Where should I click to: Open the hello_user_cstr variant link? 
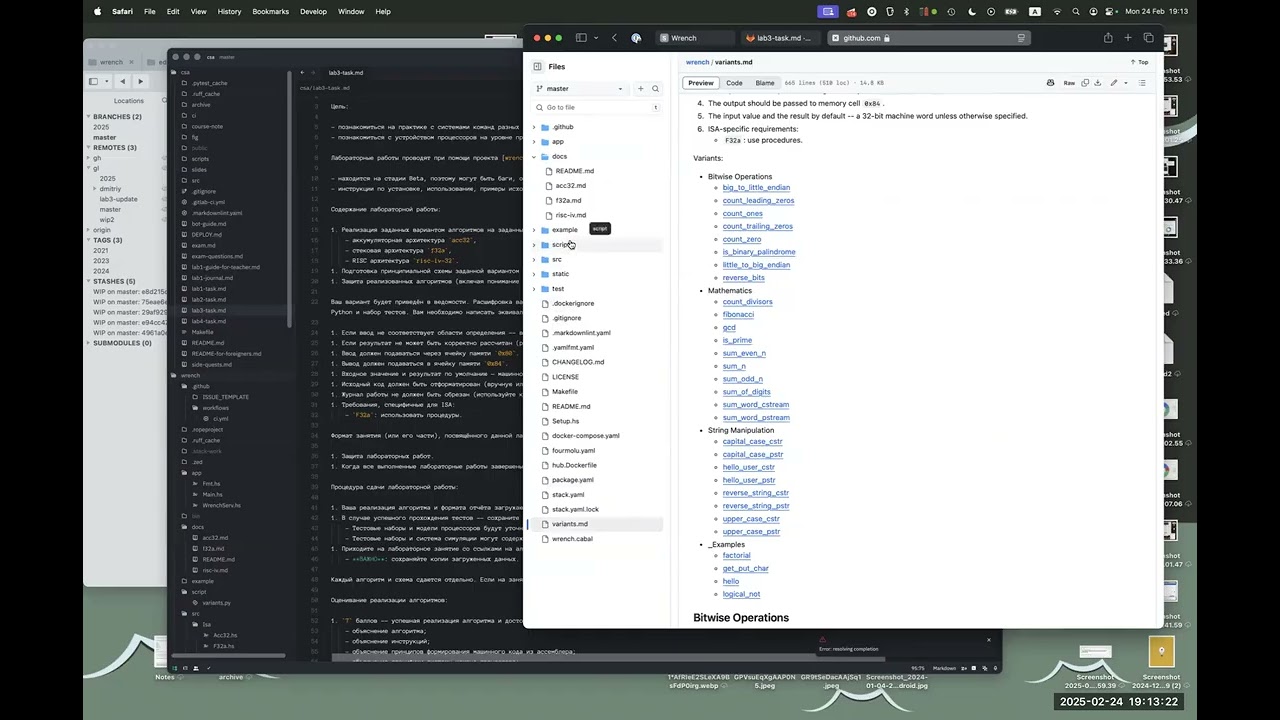(749, 467)
